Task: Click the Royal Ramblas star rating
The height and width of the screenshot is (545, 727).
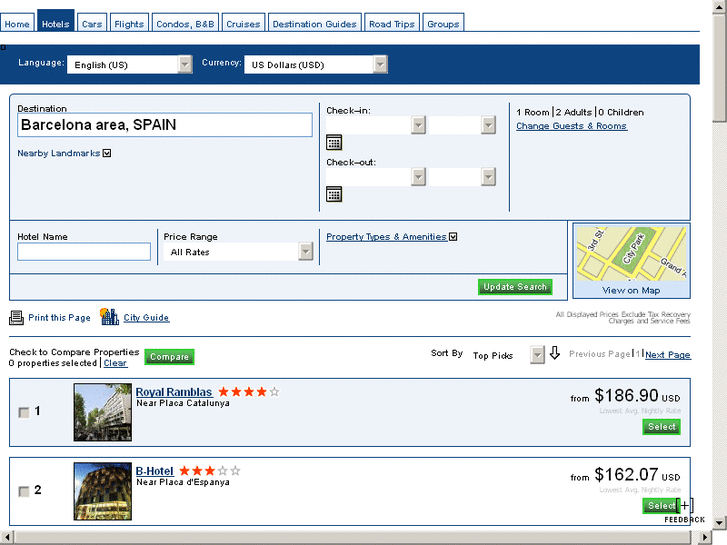Action: coord(249,392)
